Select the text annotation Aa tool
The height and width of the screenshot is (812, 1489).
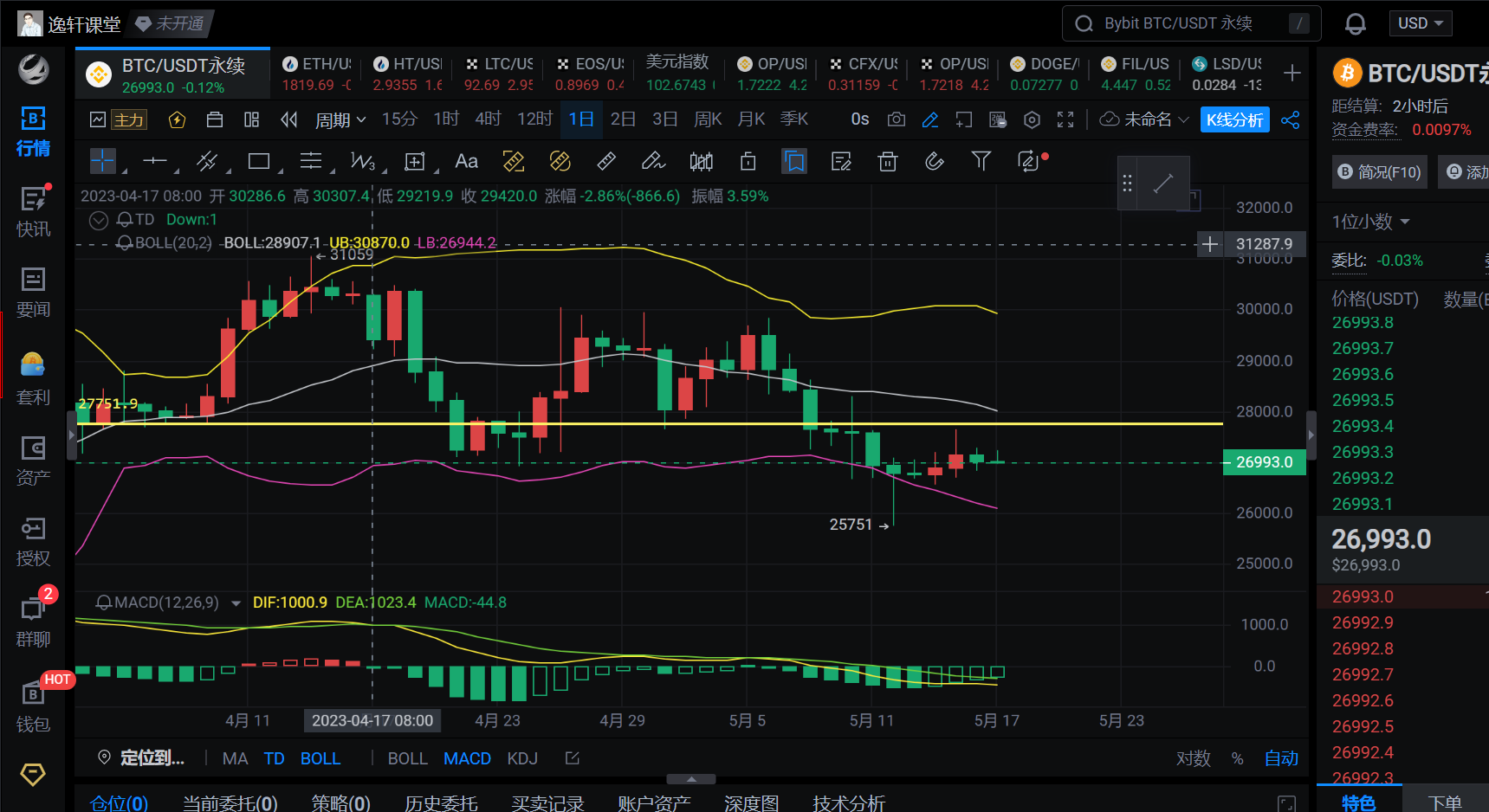coord(466,161)
